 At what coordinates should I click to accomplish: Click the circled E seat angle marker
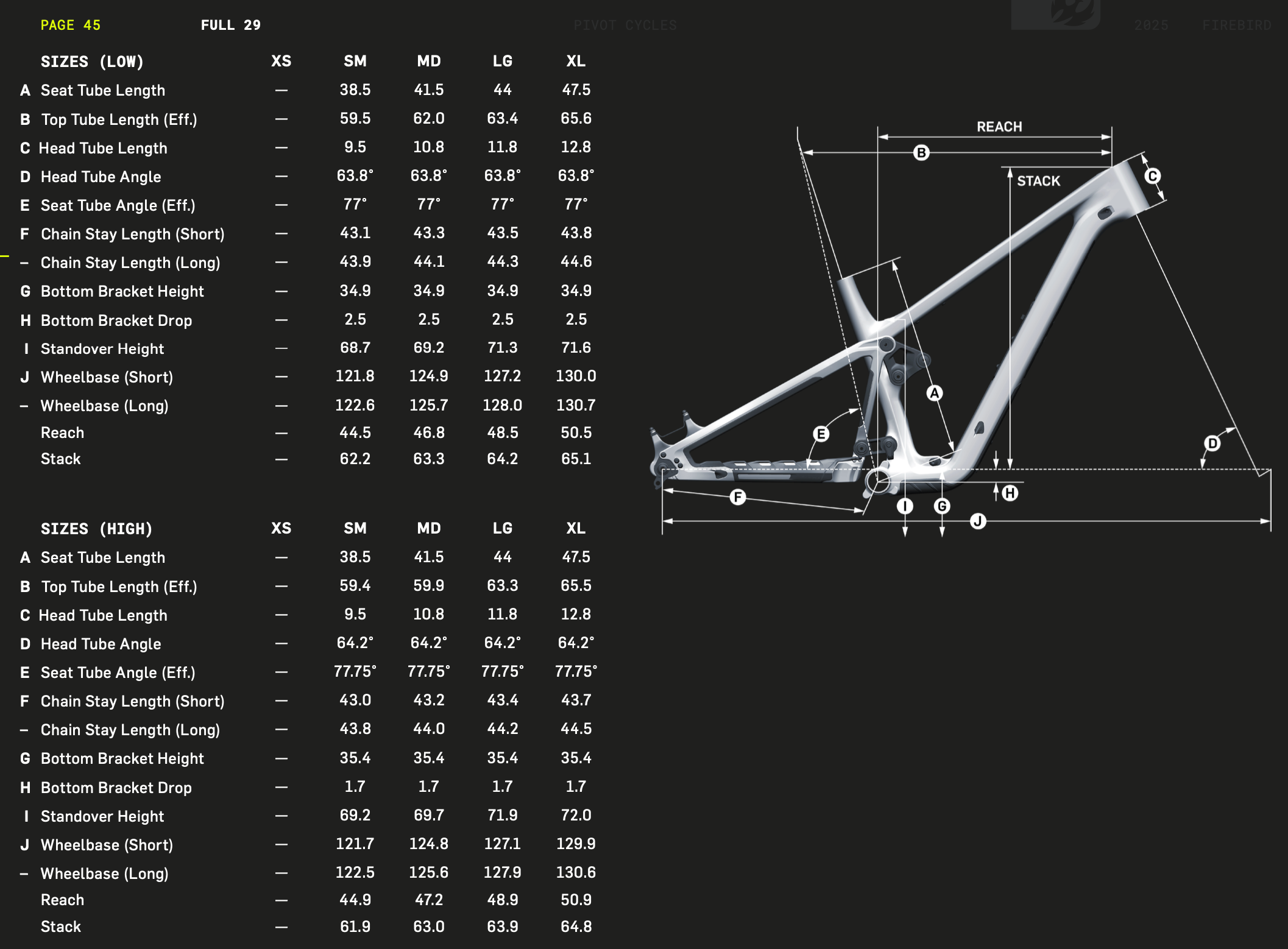click(x=821, y=434)
